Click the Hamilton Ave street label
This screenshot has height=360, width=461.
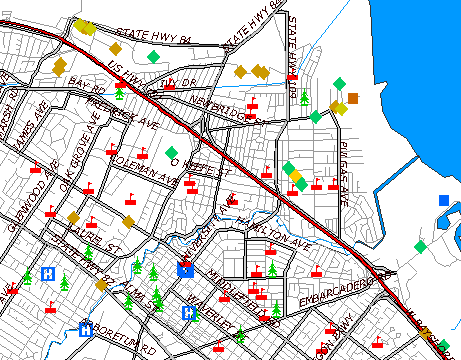tap(273, 233)
